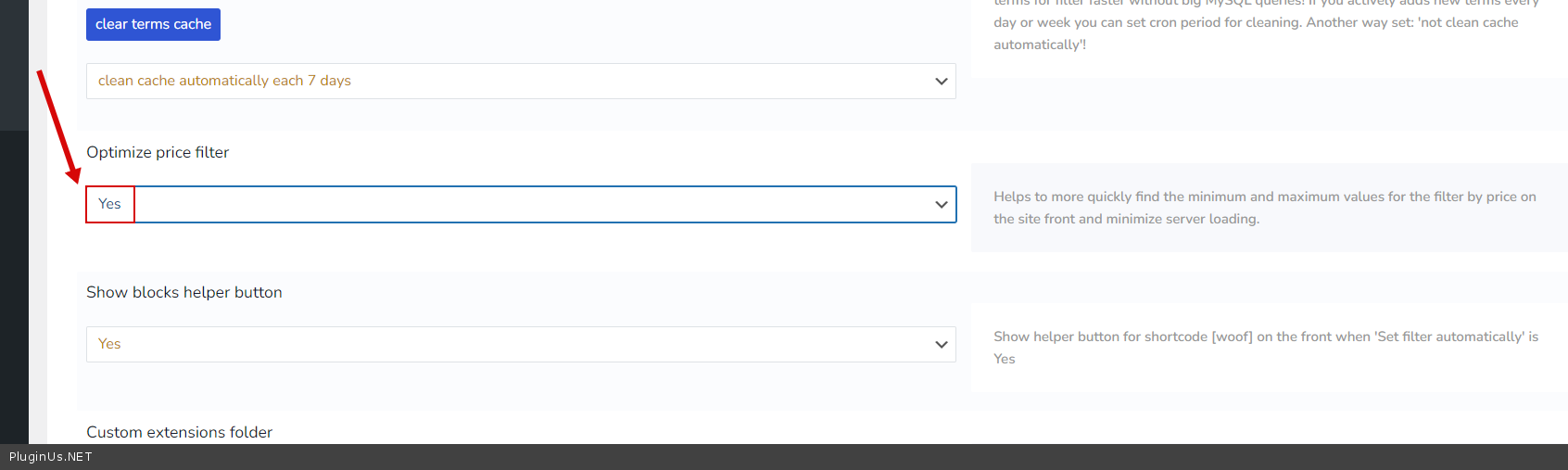1568x470 pixels.
Task: Click the "Custom extensions folder" heading
Action: click(179, 432)
